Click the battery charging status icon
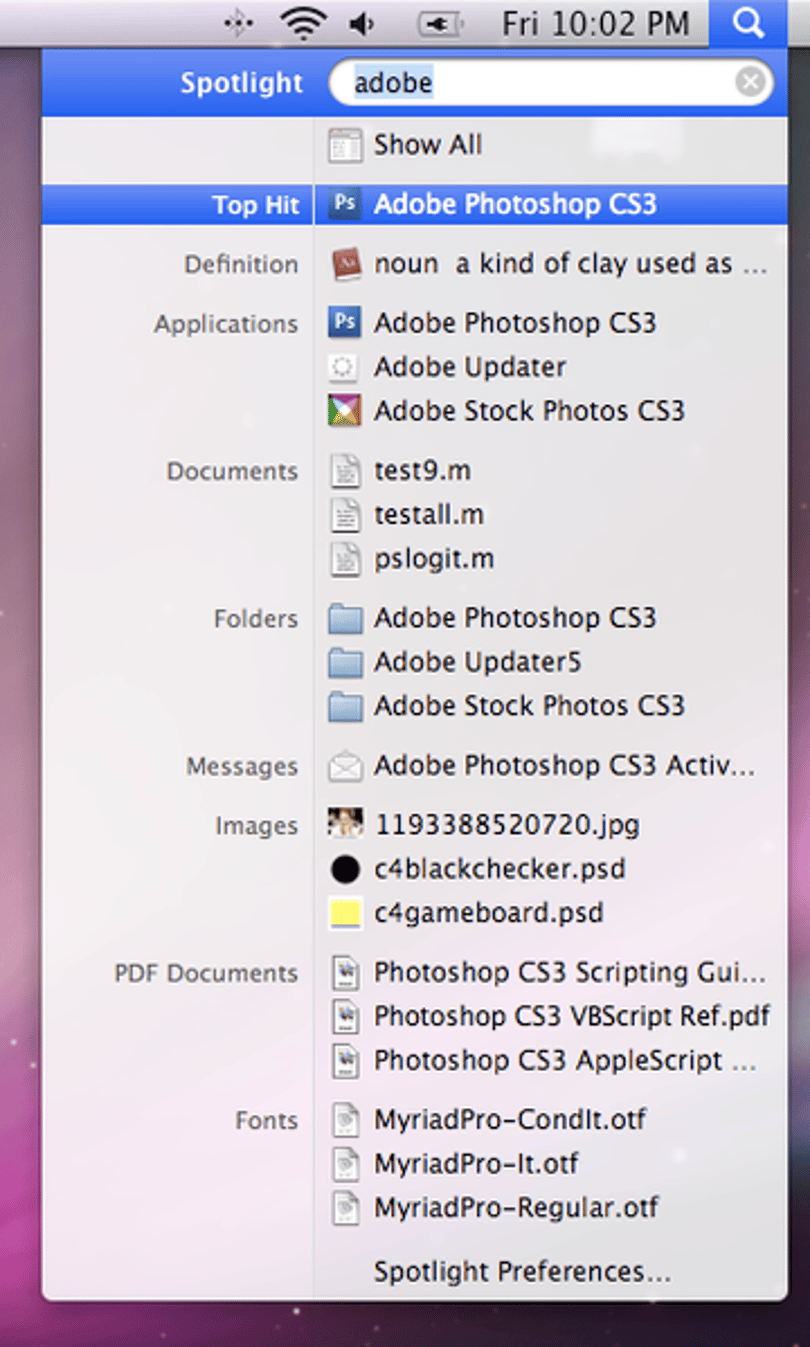The width and height of the screenshot is (810, 1347). point(440,23)
